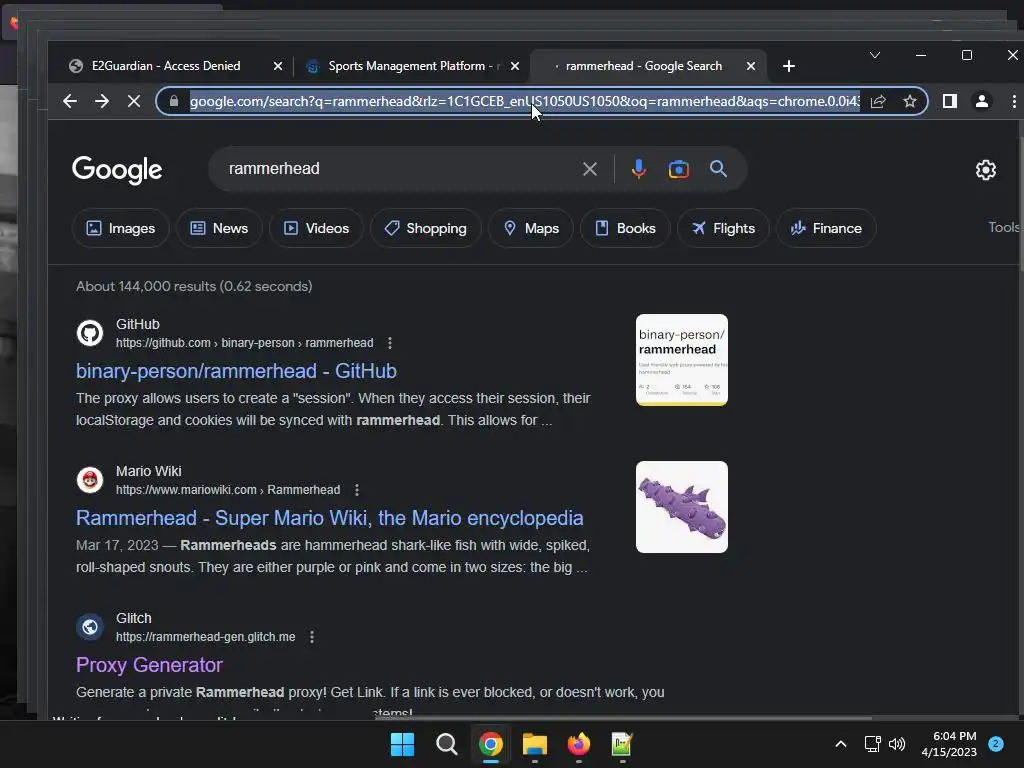
Task: Close the E2Guardian - Access Denied tab
Action: [278, 66]
